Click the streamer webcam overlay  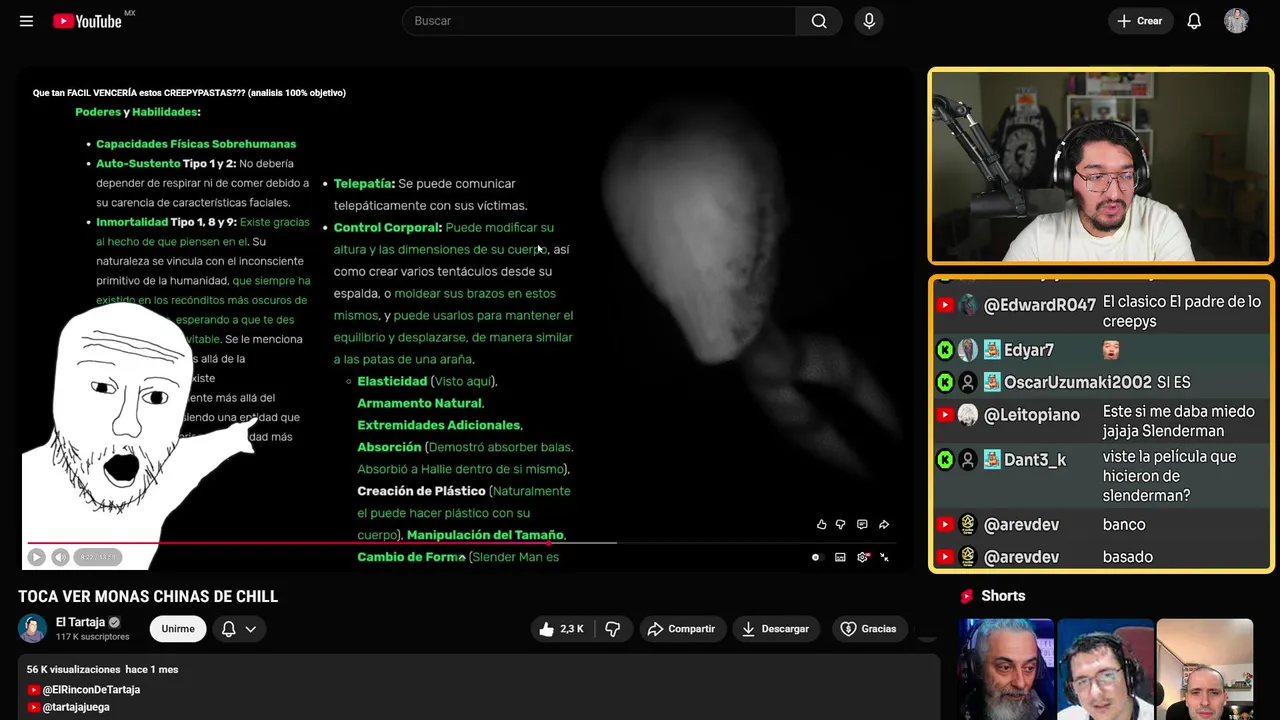click(1100, 166)
